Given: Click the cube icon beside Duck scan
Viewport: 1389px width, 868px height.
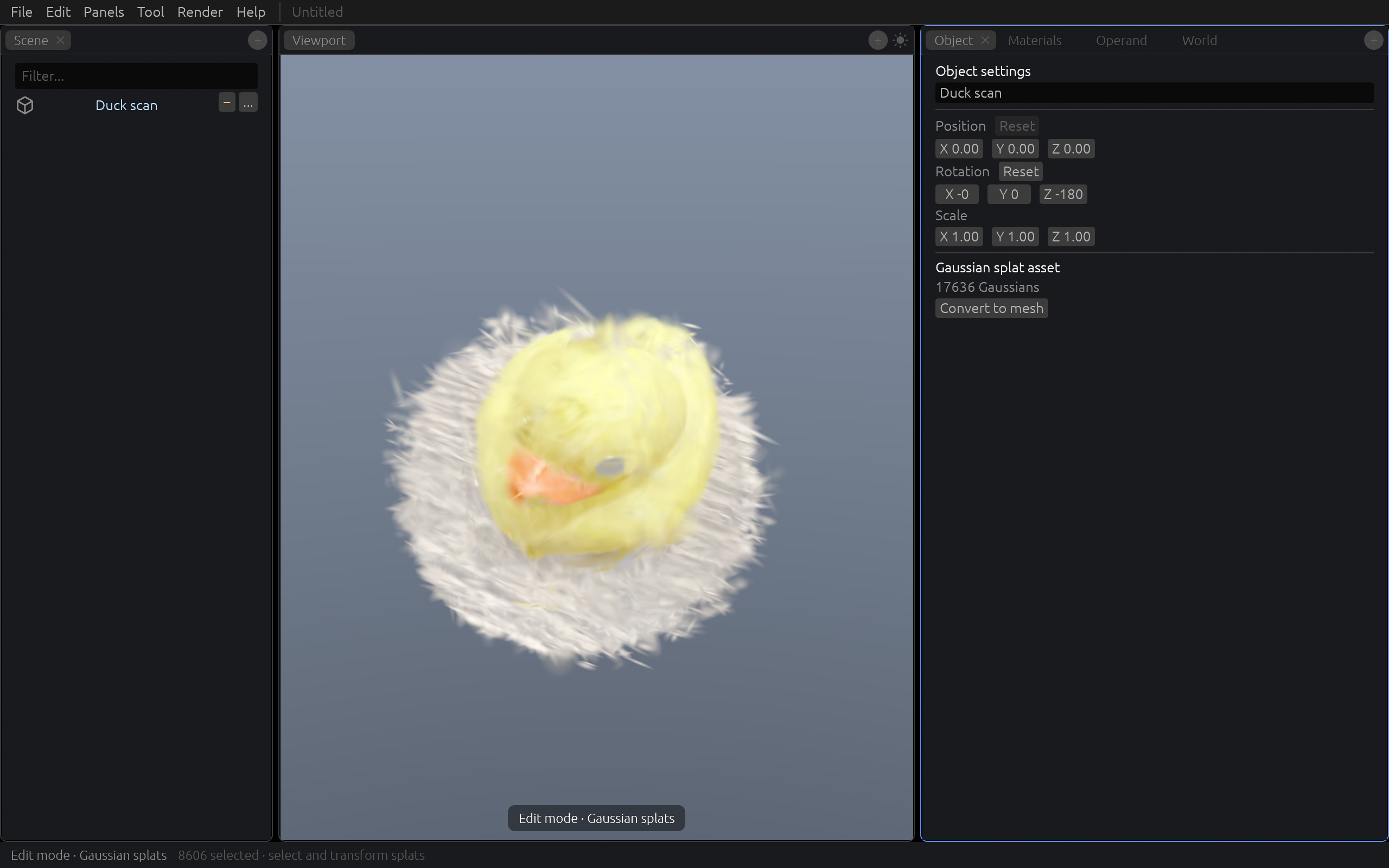Looking at the screenshot, I should 24,105.
